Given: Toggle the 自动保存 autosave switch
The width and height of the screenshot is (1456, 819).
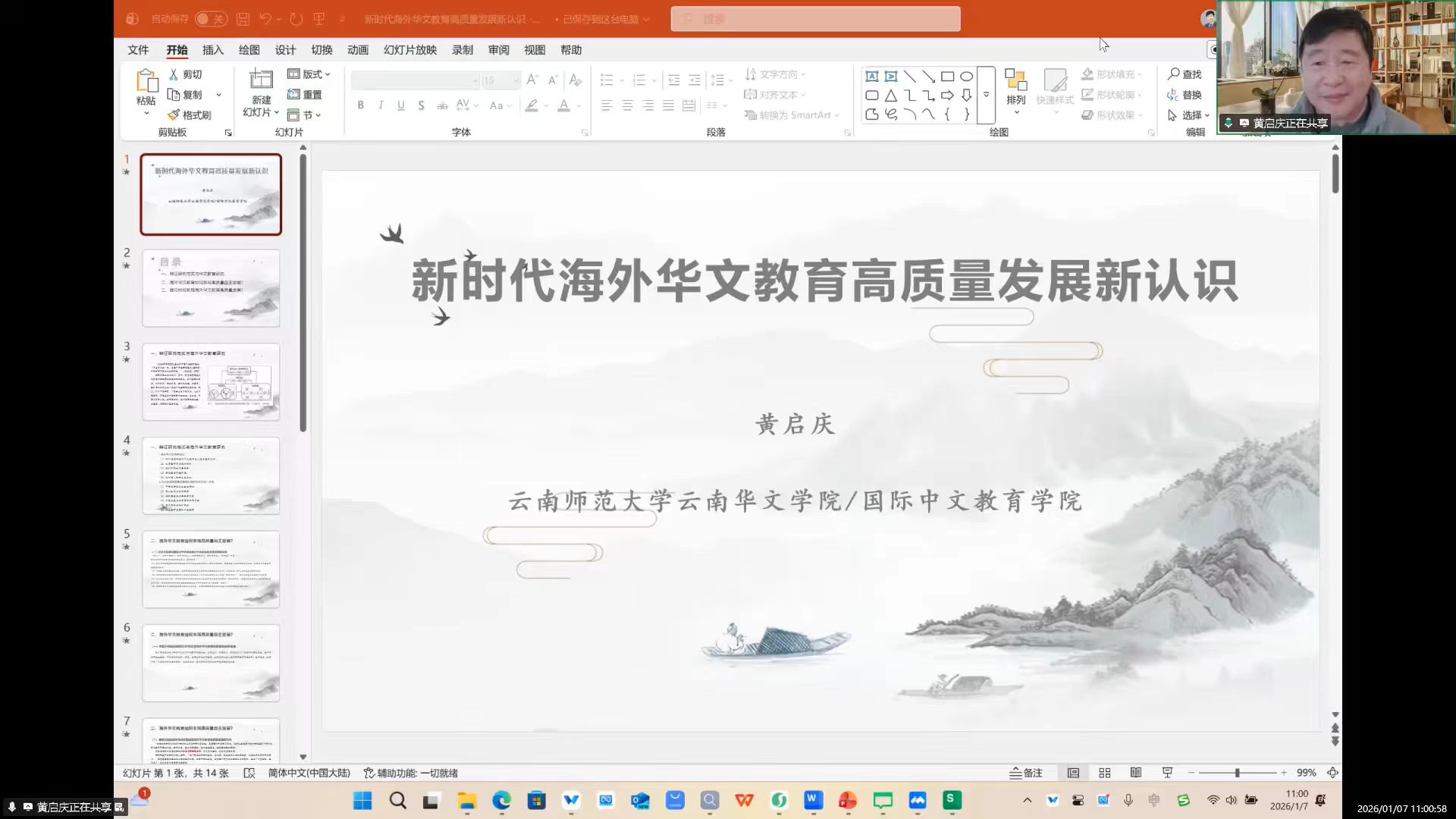Looking at the screenshot, I should pyautogui.click(x=211, y=19).
